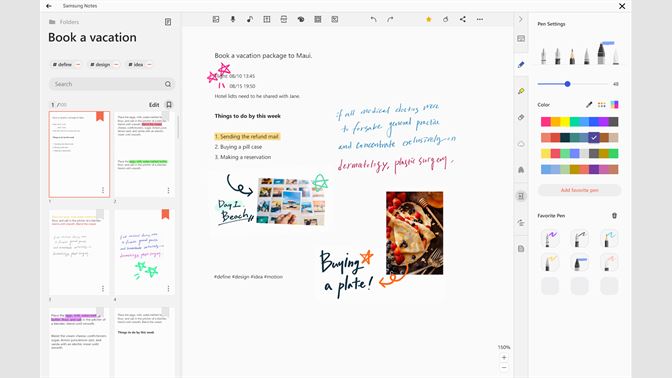Toggle bookmark on page 1 thumbnail
The image size is (672, 378).
pos(100,116)
